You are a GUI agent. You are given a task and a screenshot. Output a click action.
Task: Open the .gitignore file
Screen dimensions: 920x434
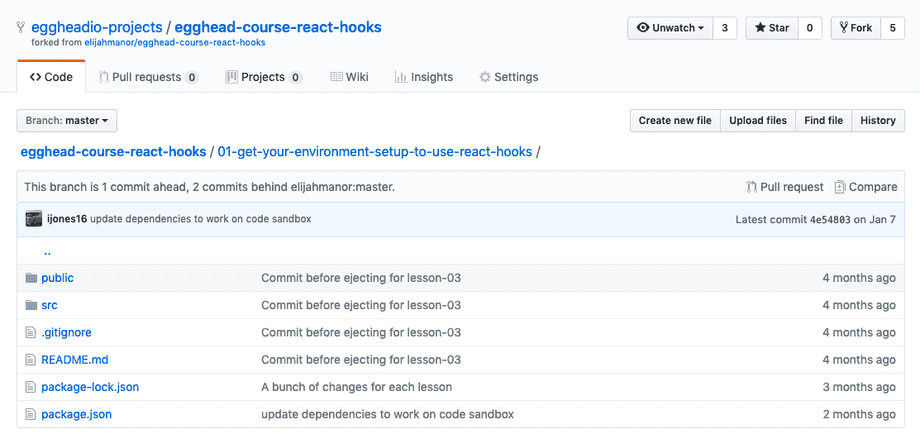tap(66, 333)
